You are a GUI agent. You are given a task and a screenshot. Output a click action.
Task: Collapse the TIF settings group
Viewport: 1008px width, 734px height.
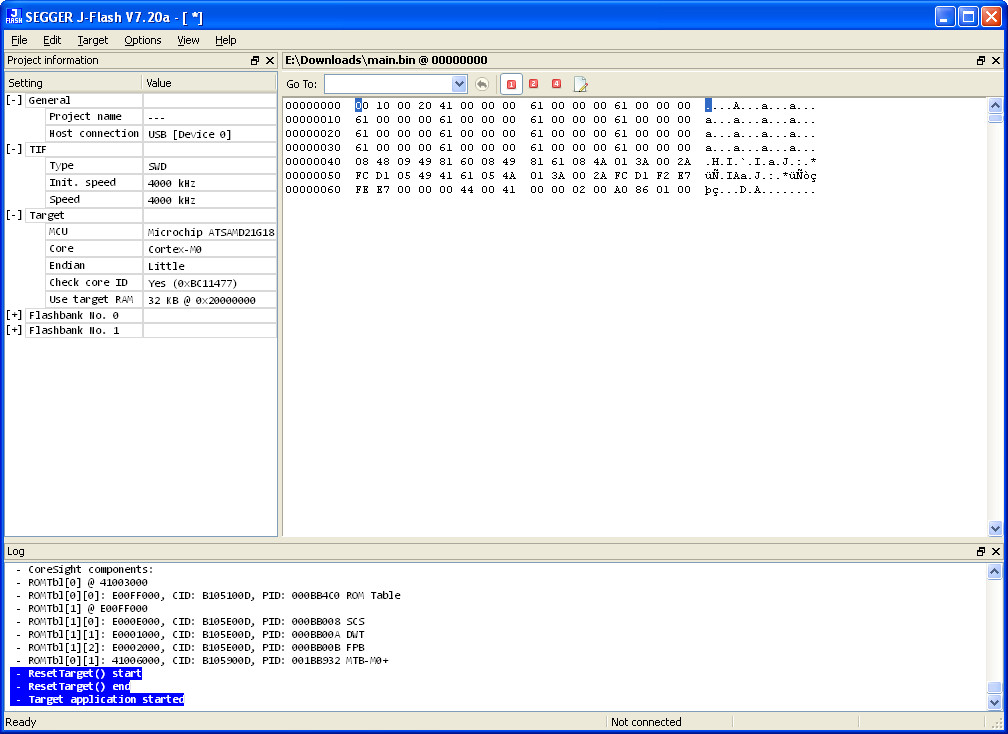click(14, 149)
